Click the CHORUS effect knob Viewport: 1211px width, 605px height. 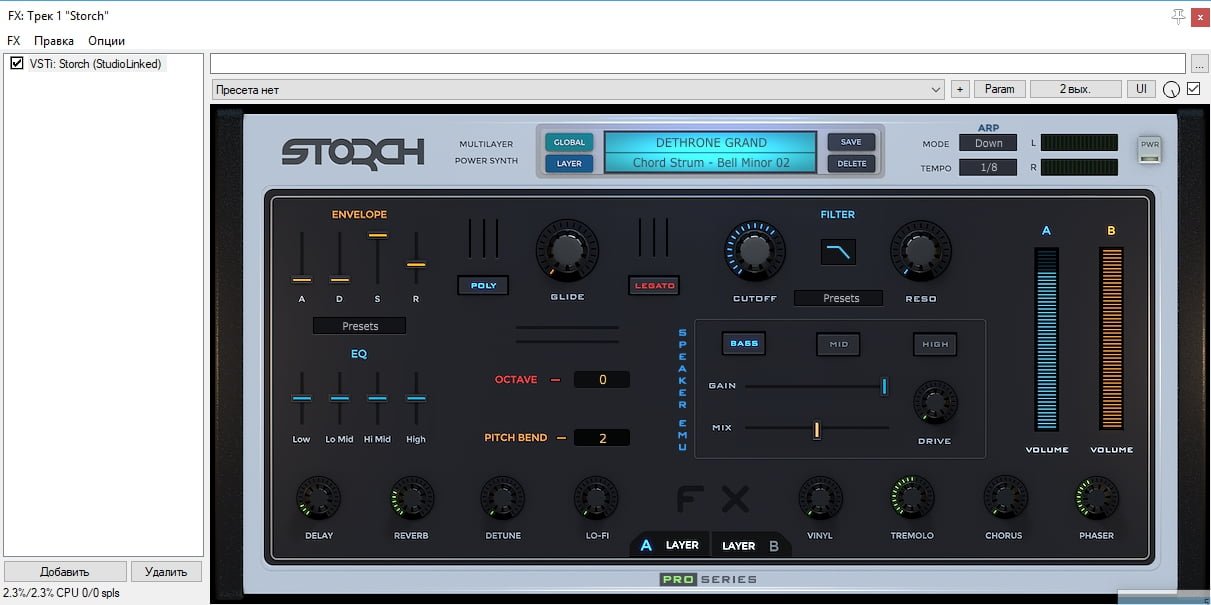pos(1004,498)
